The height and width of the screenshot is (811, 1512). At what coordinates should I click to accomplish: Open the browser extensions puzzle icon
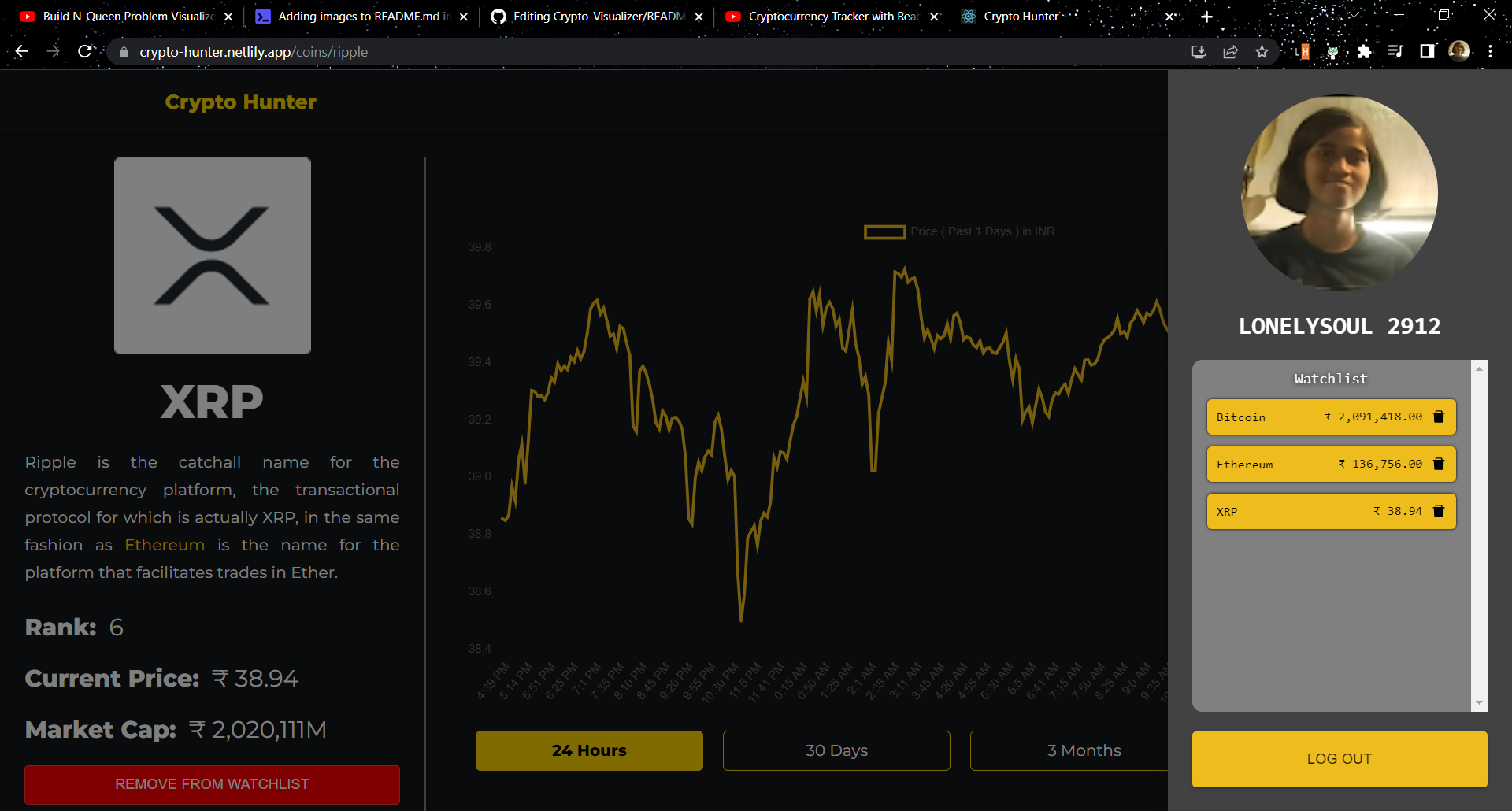click(x=1365, y=51)
